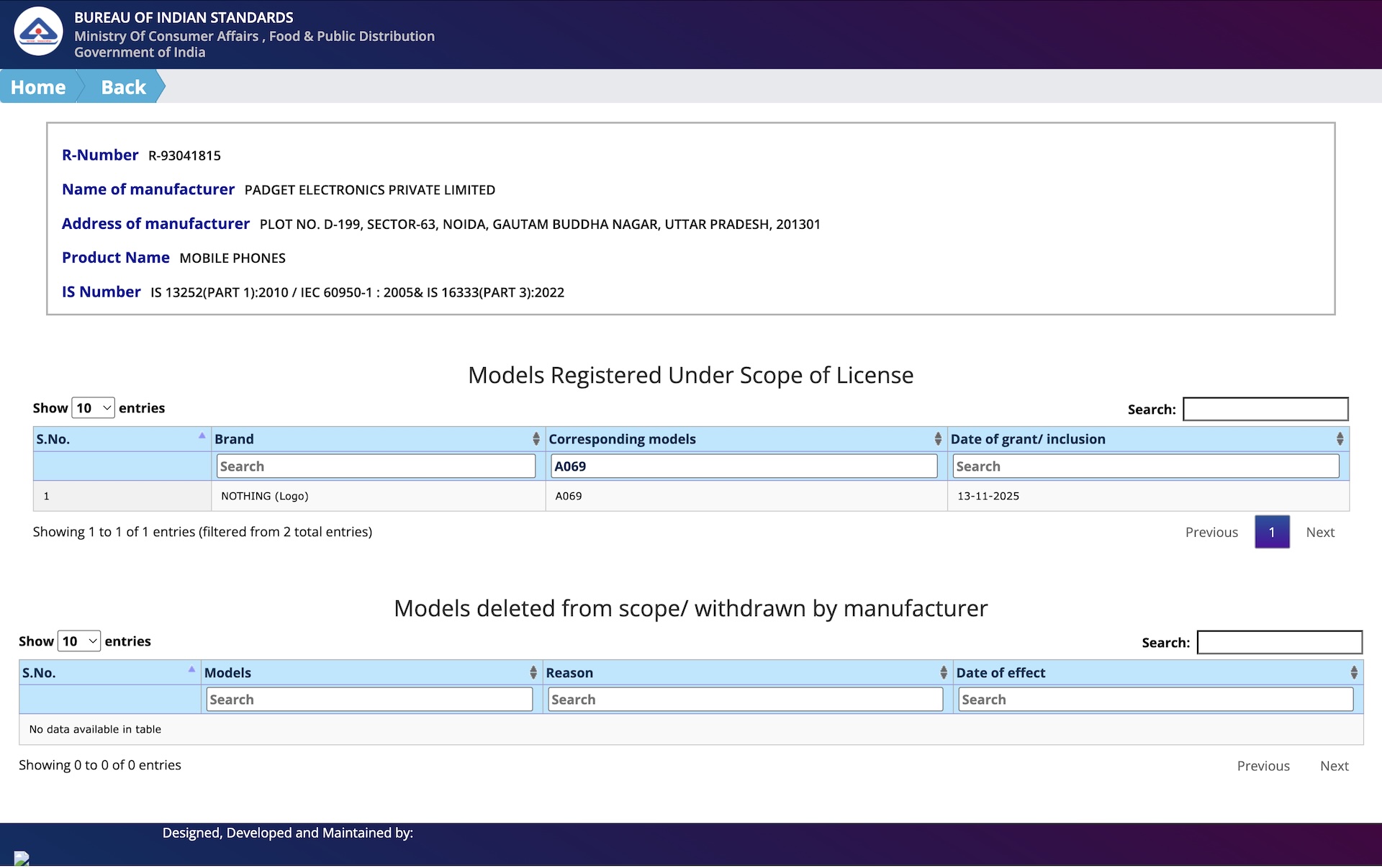Click the Bureau of Indian Standards logo

coord(38,32)
